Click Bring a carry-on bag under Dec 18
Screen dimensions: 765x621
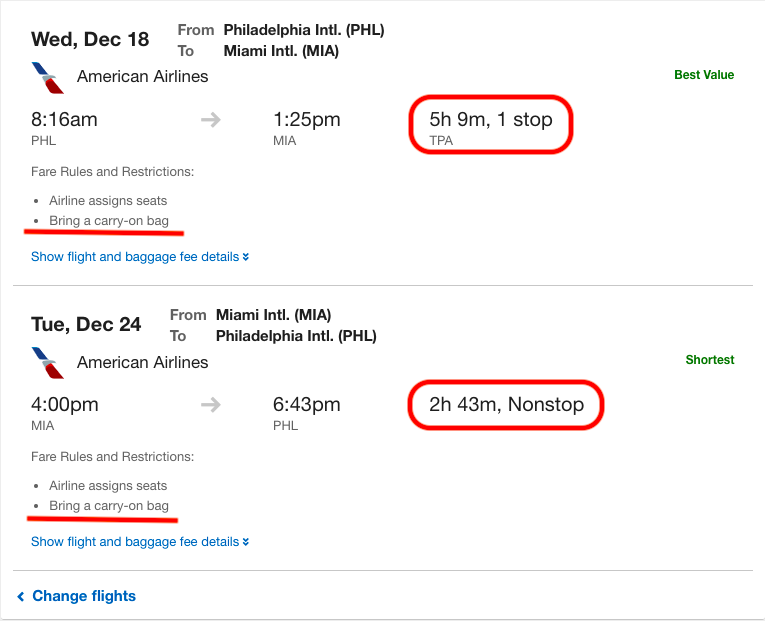point(109,220)
